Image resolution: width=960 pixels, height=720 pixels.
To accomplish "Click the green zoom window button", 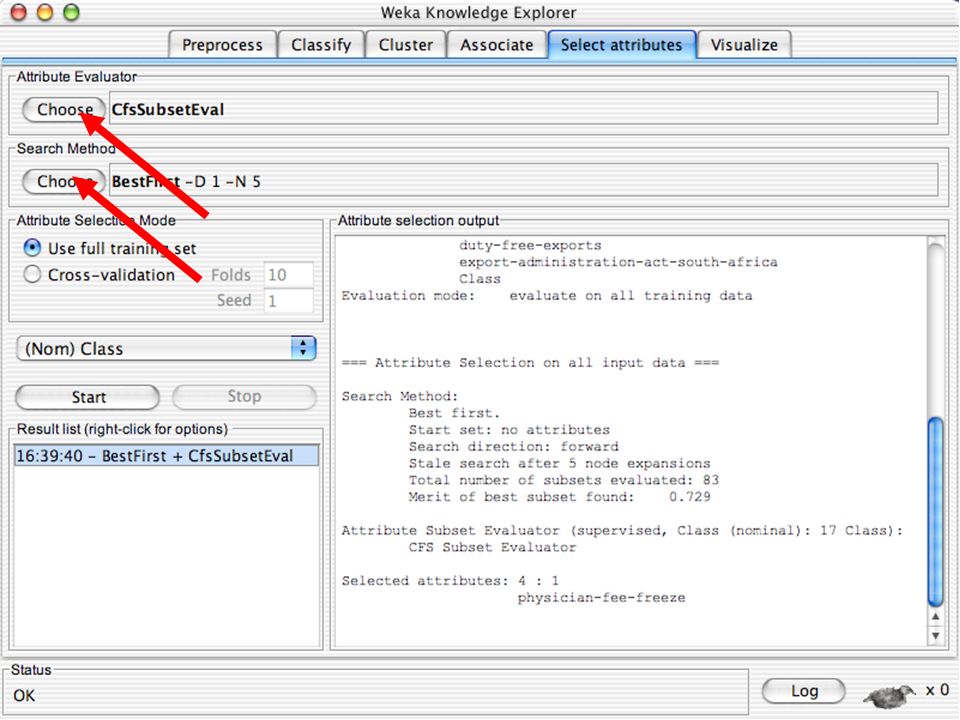I will (x=72, y=12).
